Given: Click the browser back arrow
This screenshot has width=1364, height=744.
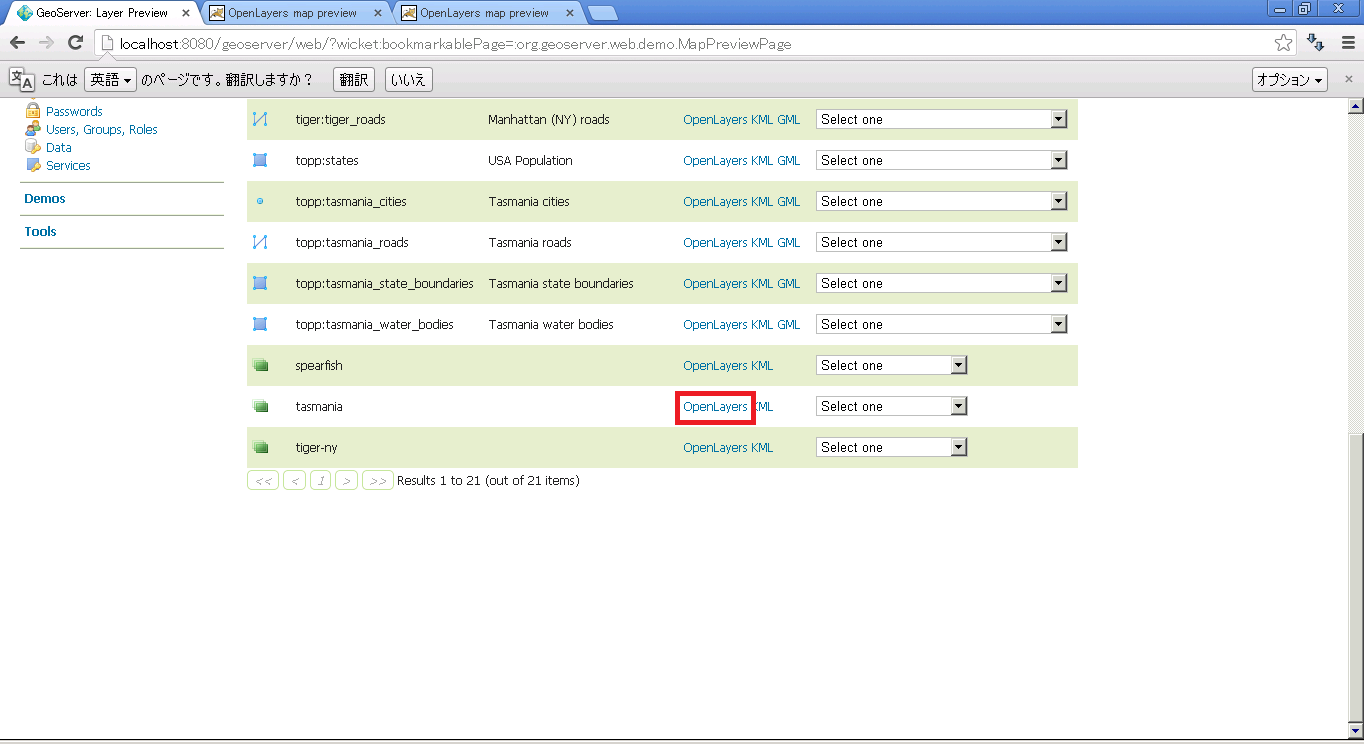Looking at the screenshot, I should pyautogui.click(x=18, y=43).
